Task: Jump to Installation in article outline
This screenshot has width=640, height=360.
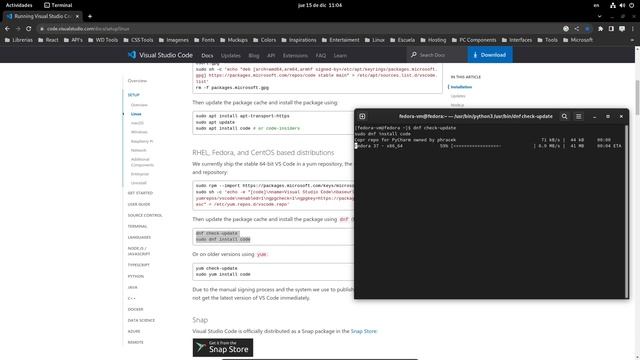Action: pos(461,87)
